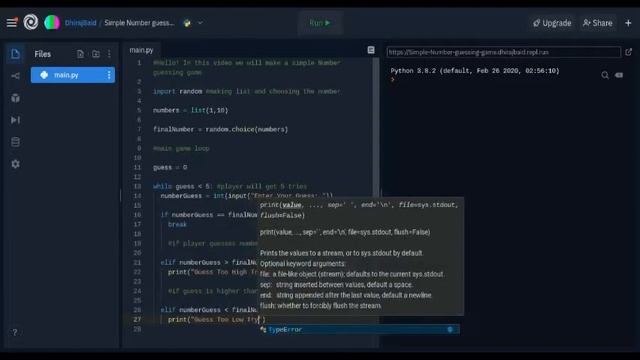Click the console prompt

click(x=393, y=80)
